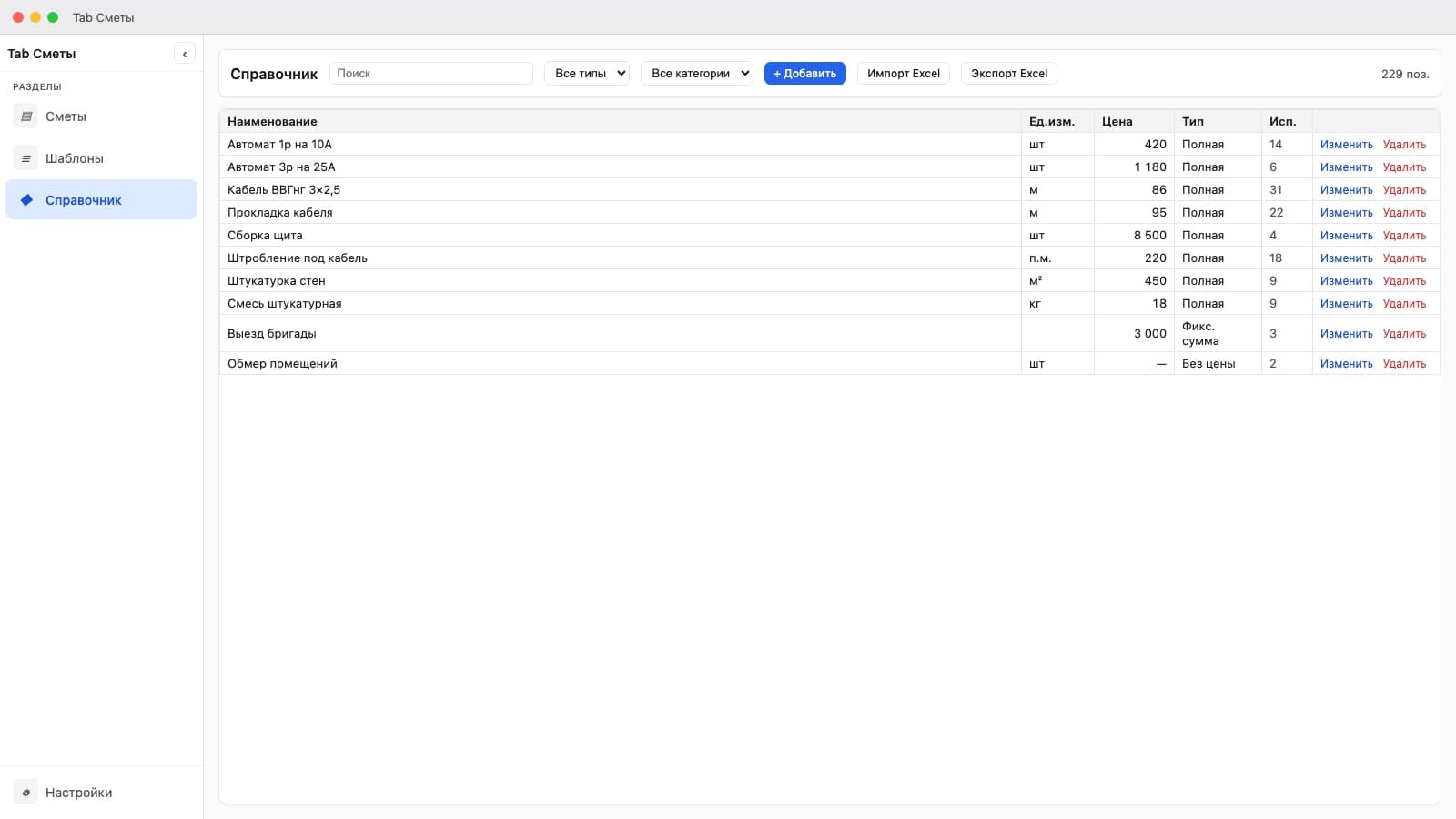This screenshot has height=819, width=1456.
Task: Select the Автомат 1р на 10А name cell
Action: tap(620, 145)
